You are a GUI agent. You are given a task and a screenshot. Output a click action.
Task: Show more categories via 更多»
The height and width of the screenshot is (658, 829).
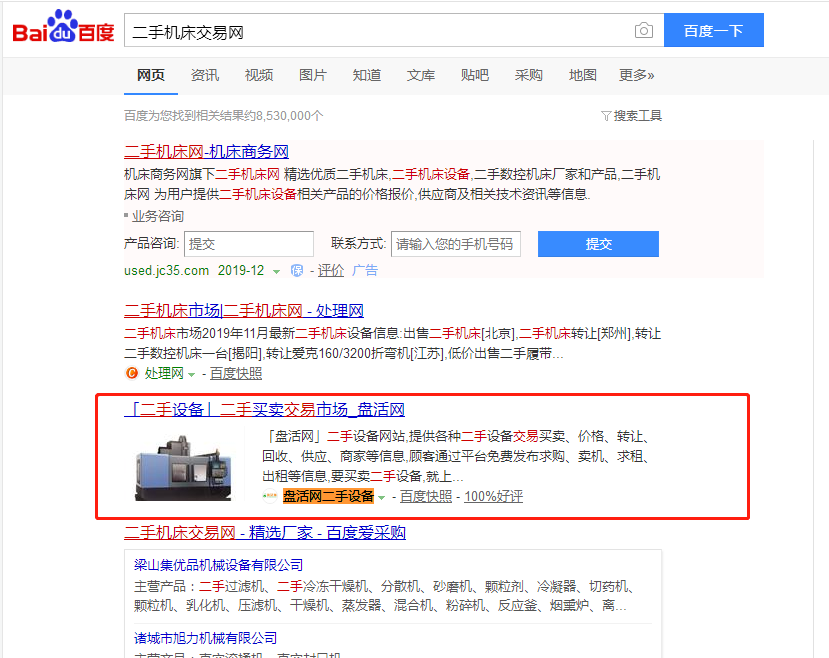[637, 75]
